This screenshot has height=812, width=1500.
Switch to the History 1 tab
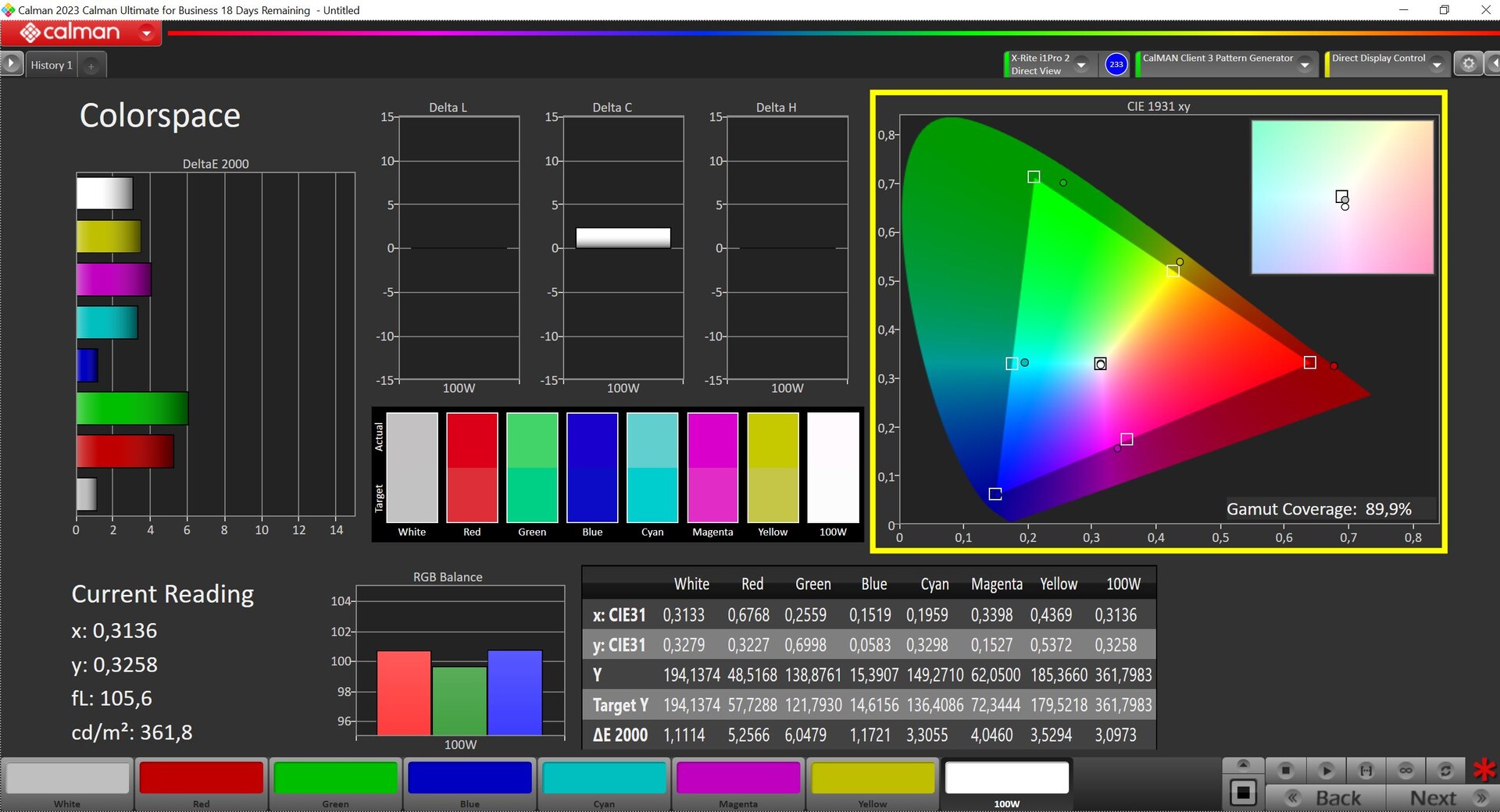coord(52,66)
